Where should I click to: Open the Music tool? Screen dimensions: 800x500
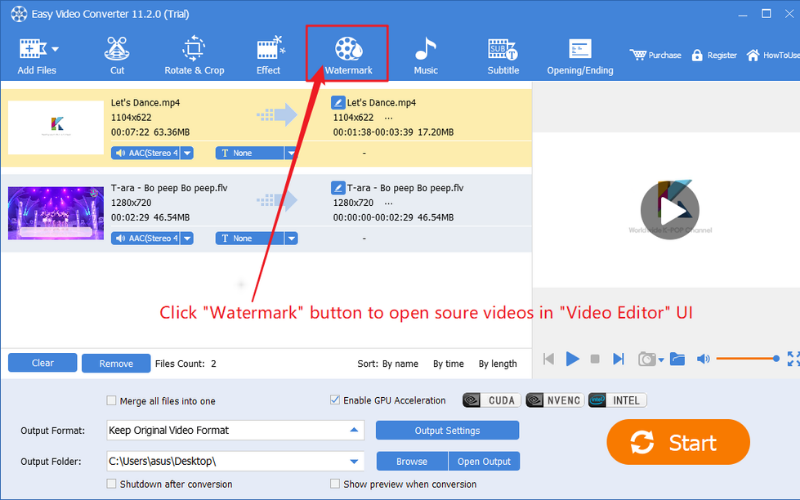426,55
